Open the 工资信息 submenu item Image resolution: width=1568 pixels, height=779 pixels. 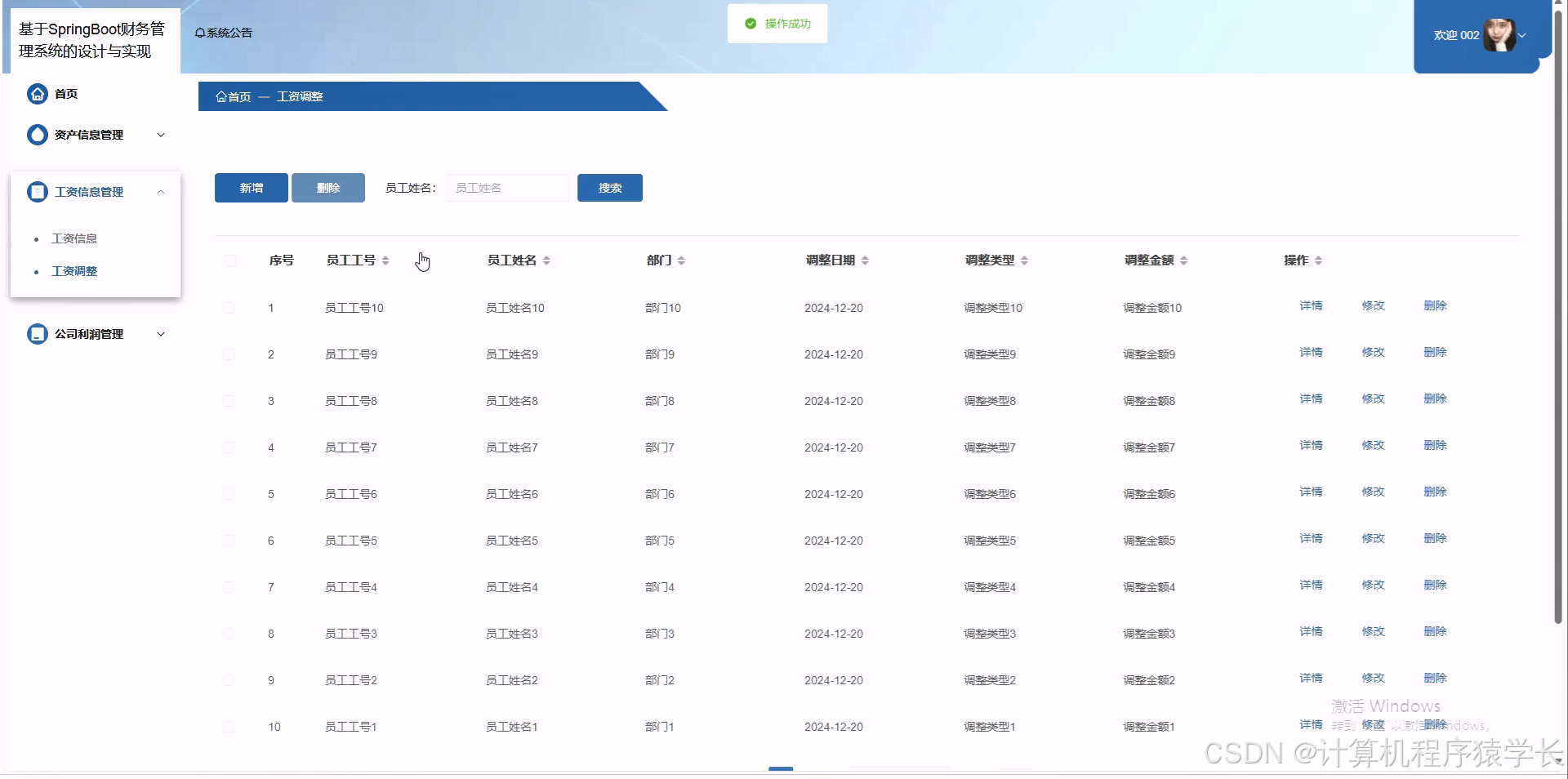74,238
